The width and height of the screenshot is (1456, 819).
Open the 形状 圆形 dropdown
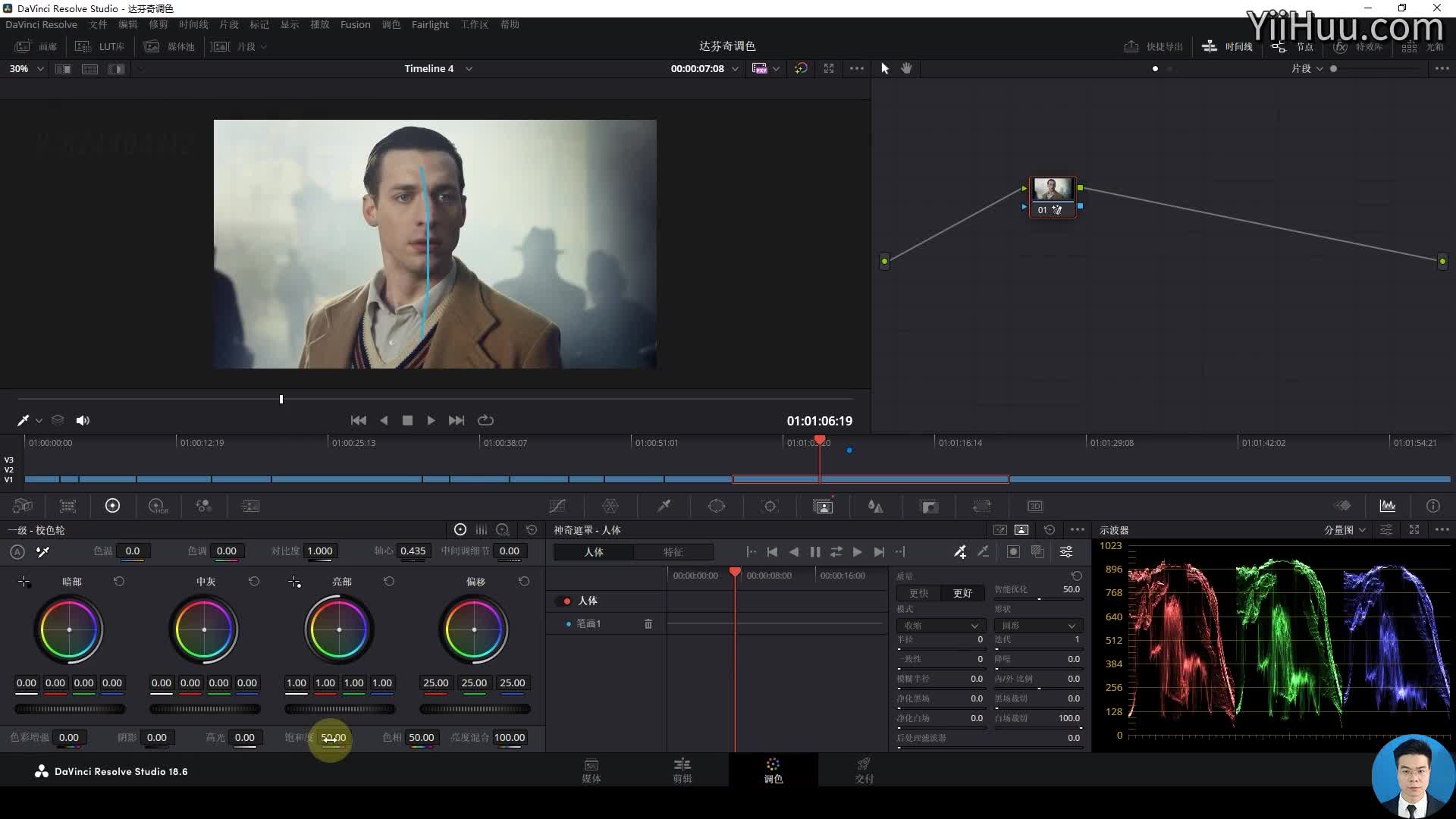coord(1038,626)
